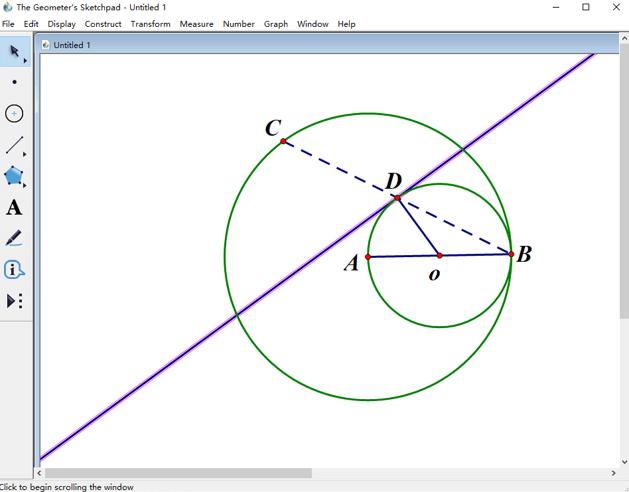Image resolution: width=629 pixels, height=492 pixels.
Task: Open the Edit menu
Action: click(31, 24)
